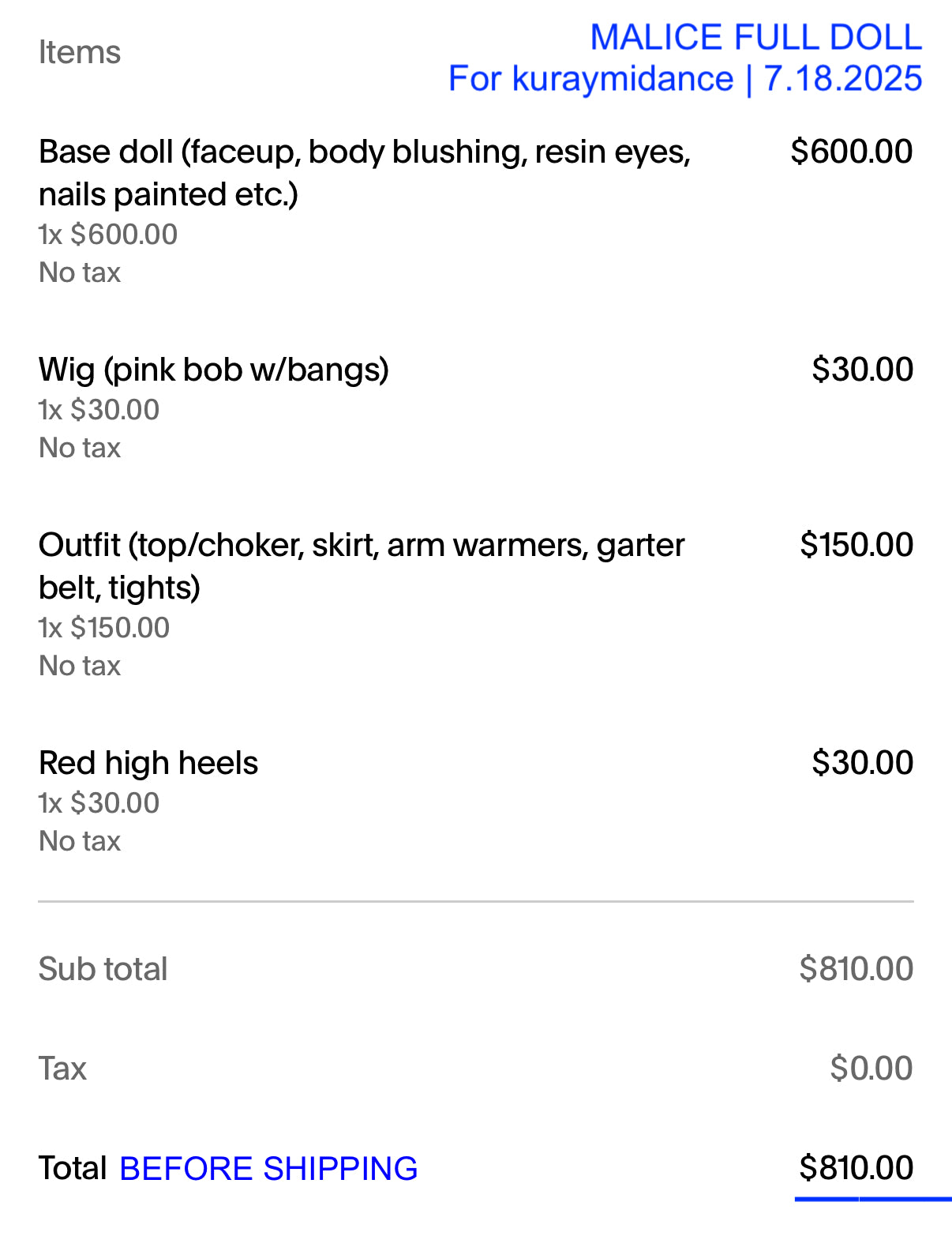Click the Sub total label

103,969
